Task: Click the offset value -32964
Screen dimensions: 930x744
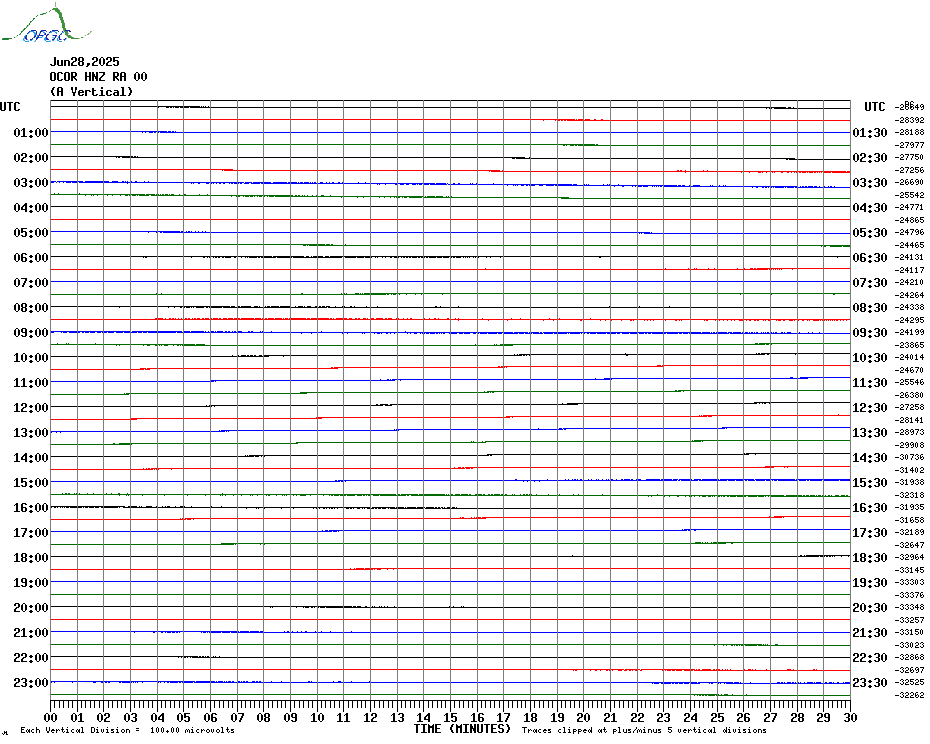Action: (x=910, y=558)
